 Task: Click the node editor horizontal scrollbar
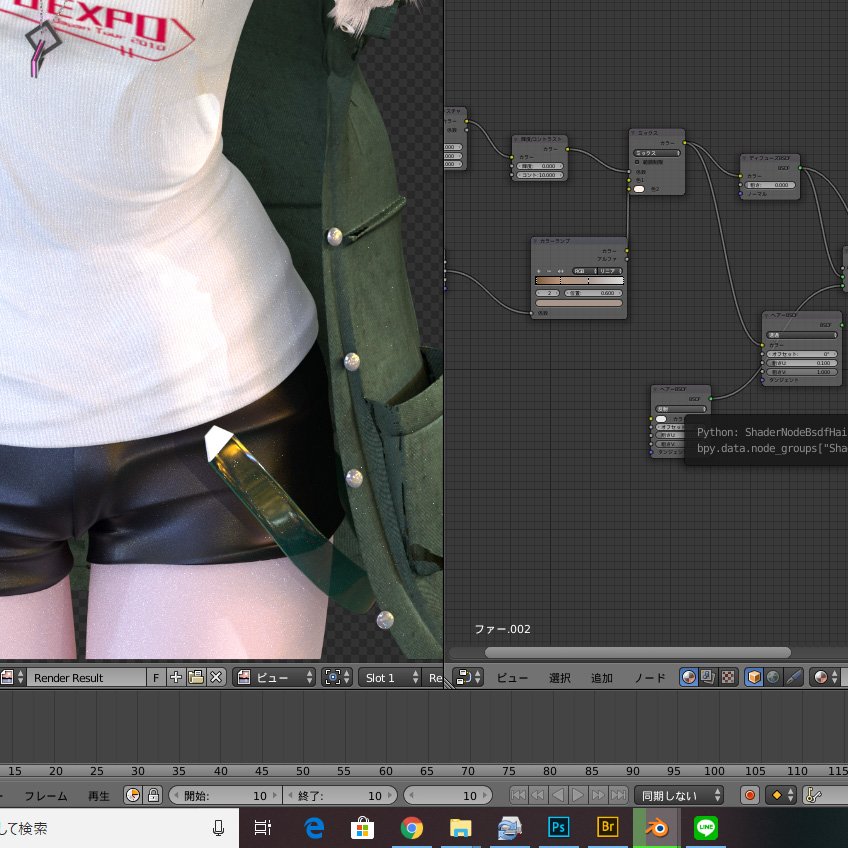point(638,652)
